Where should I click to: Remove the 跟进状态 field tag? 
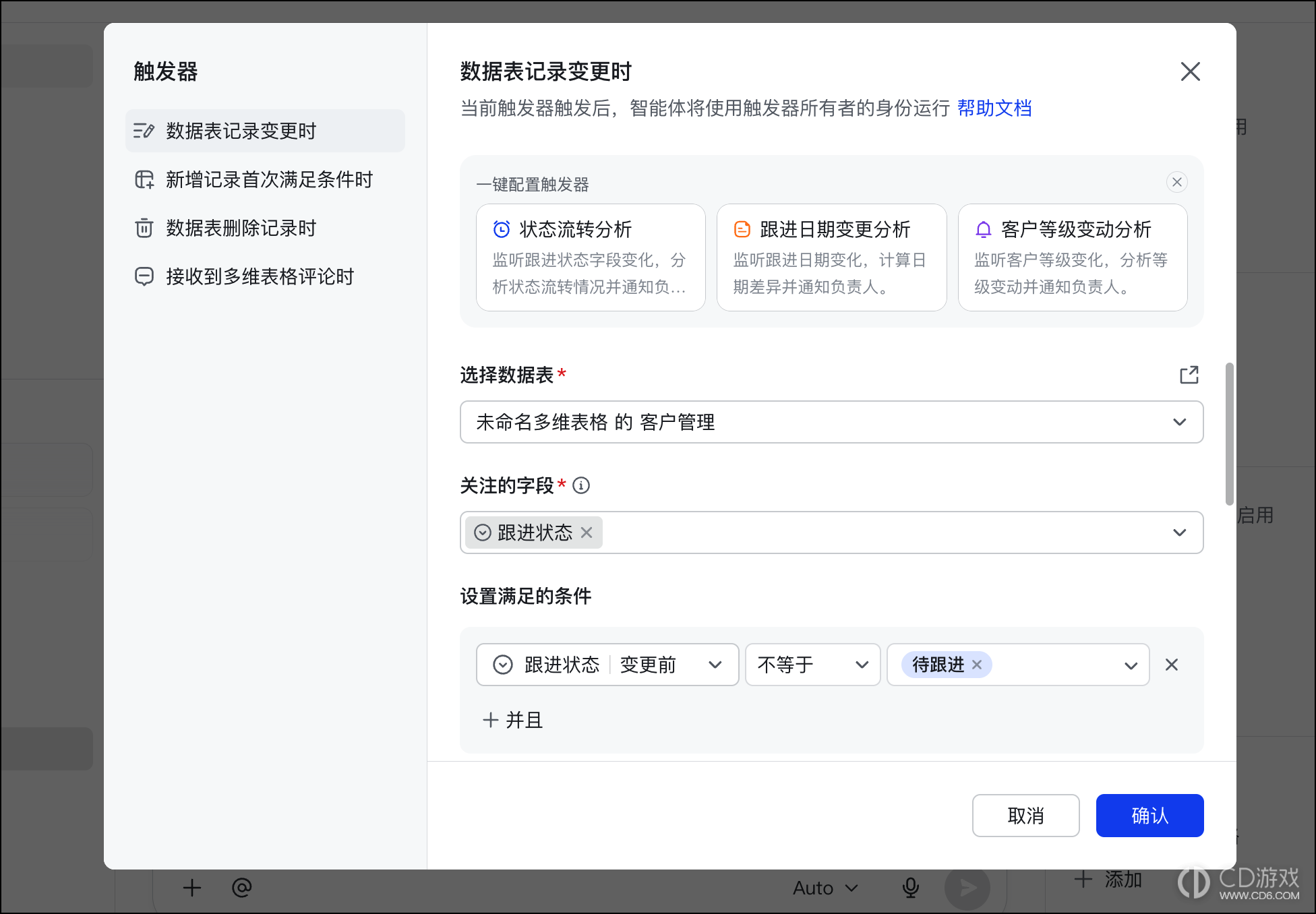coord(587,532)
